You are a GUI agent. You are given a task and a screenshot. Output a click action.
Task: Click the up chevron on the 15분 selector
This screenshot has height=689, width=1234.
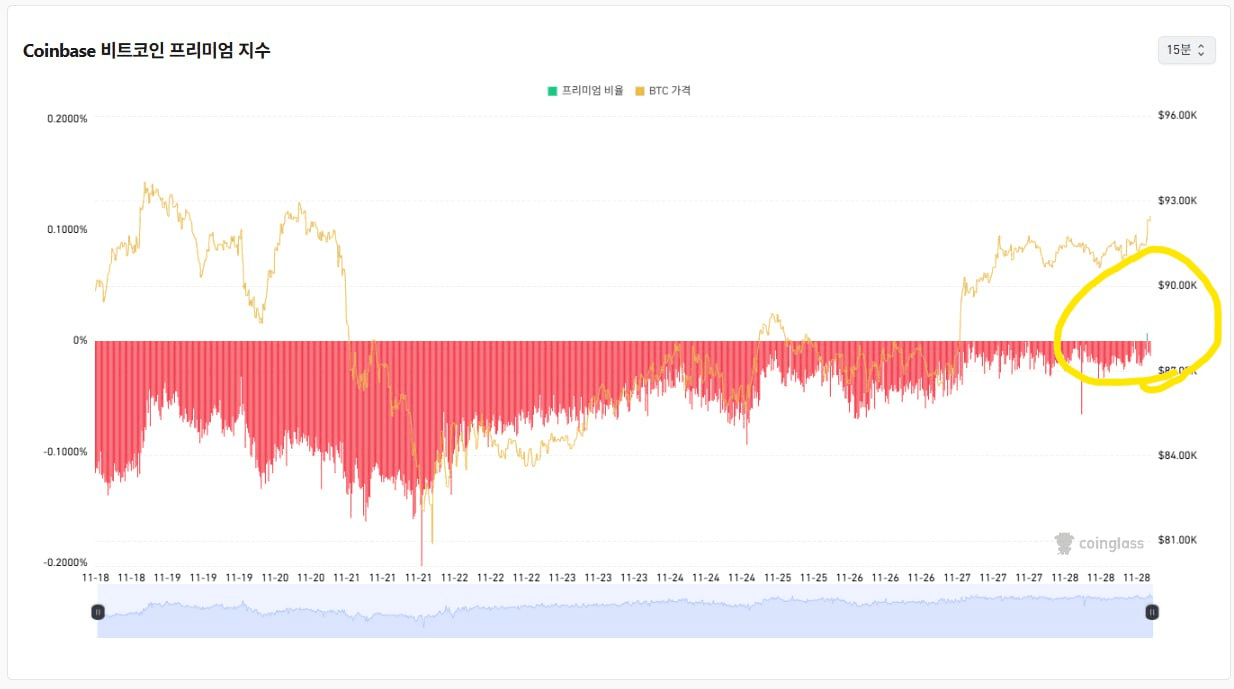[1200, 45]
